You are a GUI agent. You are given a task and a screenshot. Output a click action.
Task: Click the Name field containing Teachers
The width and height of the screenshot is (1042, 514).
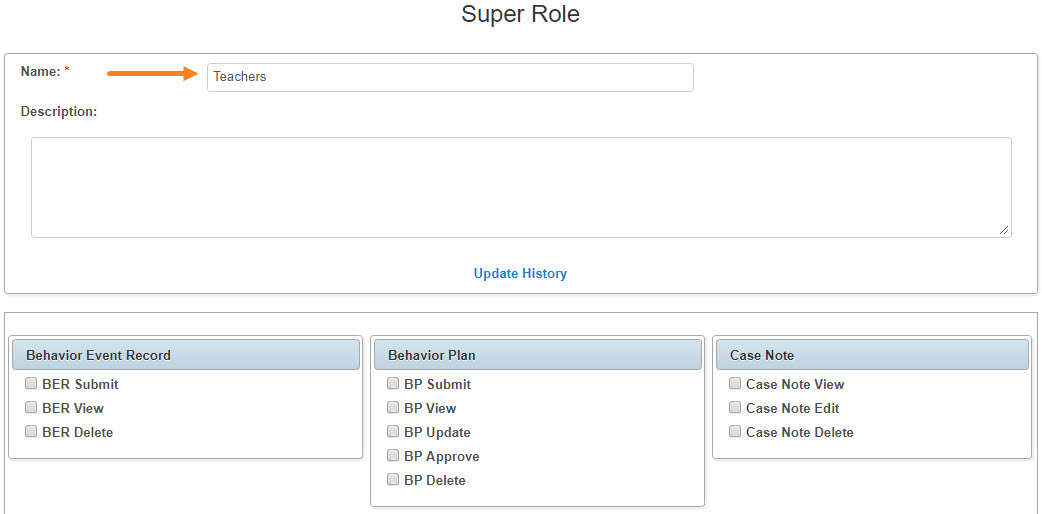click(x=450, y=77)
